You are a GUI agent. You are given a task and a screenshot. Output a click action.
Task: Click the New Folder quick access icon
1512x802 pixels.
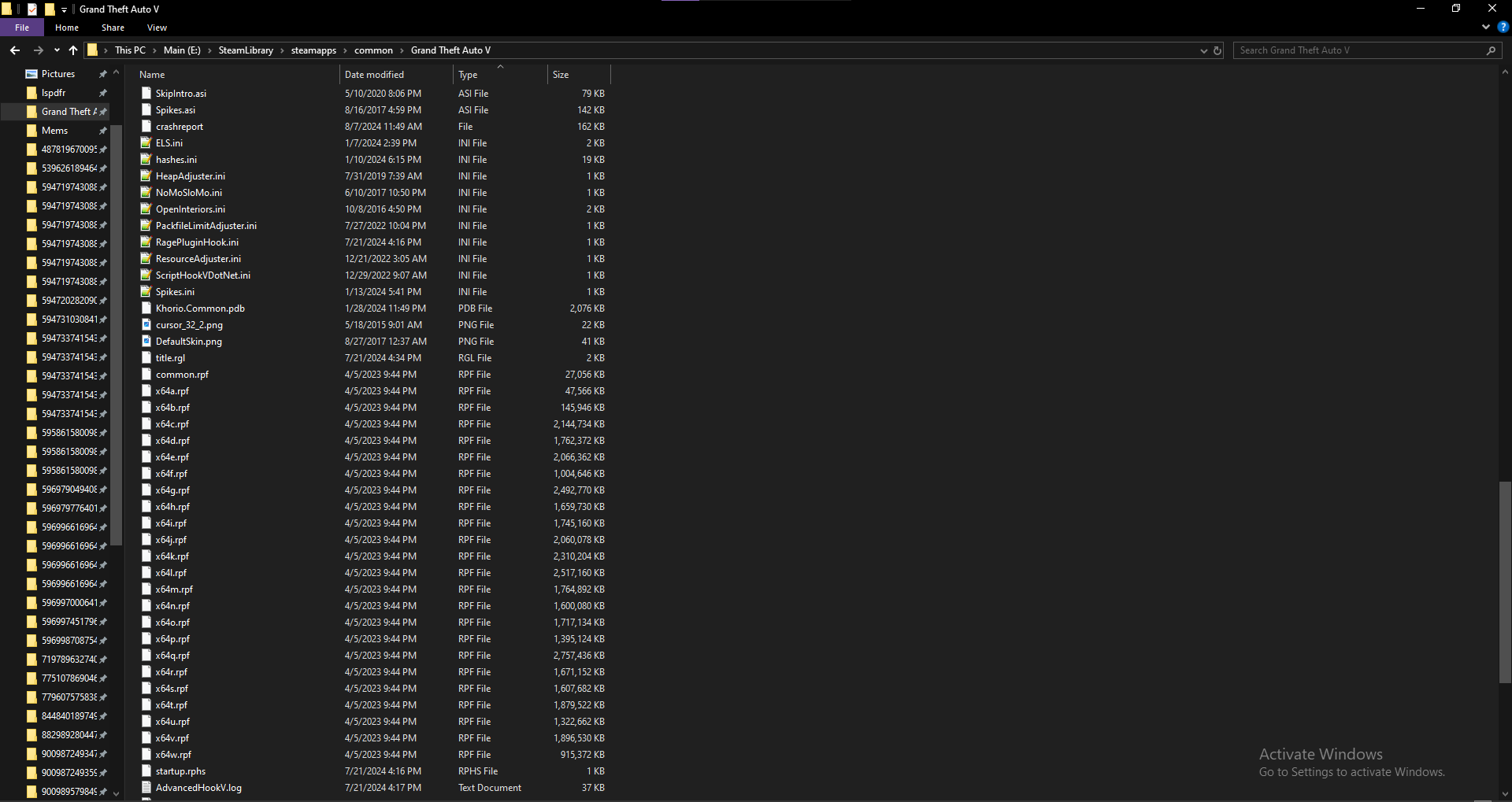pos(50,9)
